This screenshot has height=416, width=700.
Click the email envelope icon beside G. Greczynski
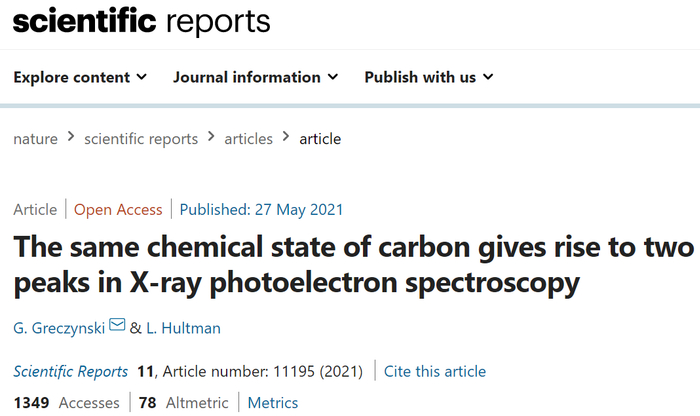tap(117, 325)
